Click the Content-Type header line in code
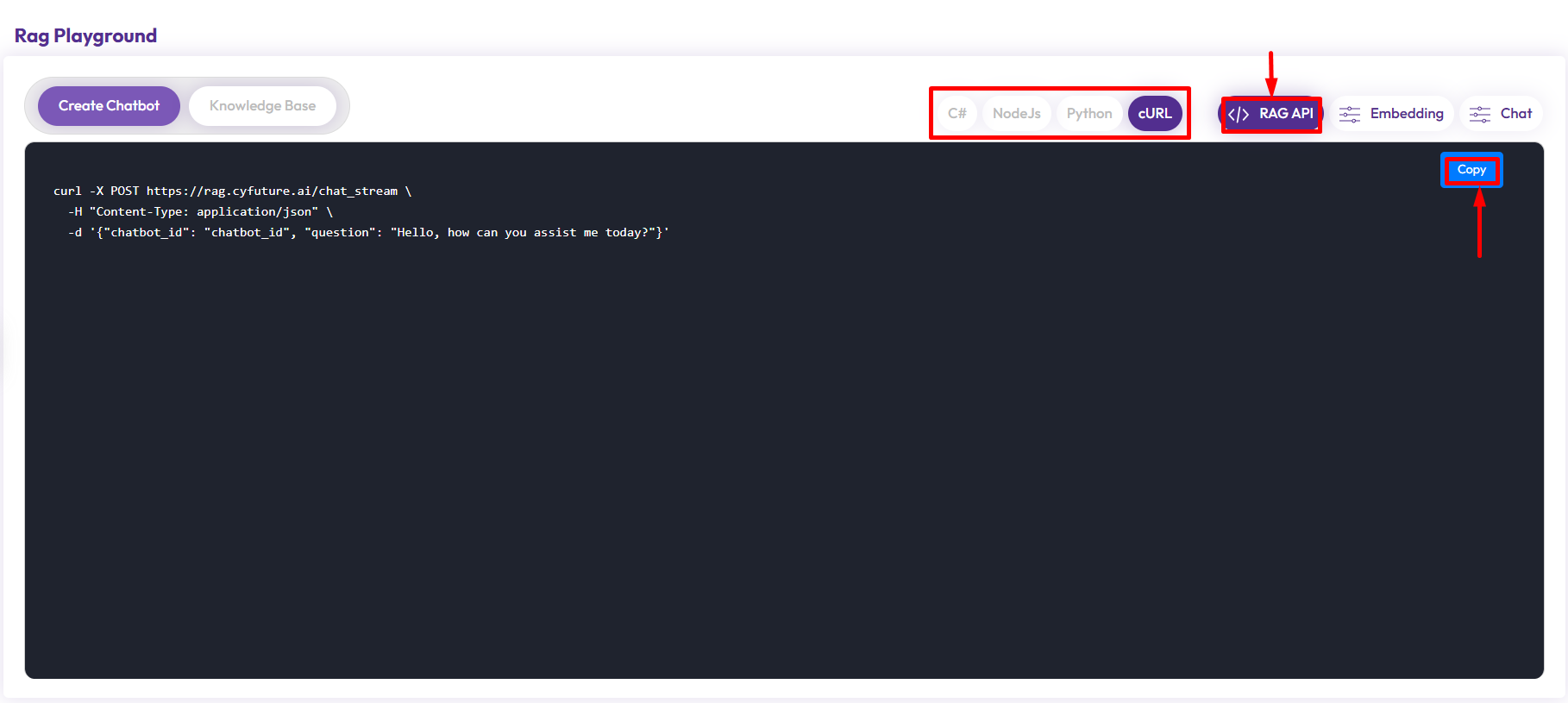Viewport: 1568px width, 703px height. coord(203,212)
